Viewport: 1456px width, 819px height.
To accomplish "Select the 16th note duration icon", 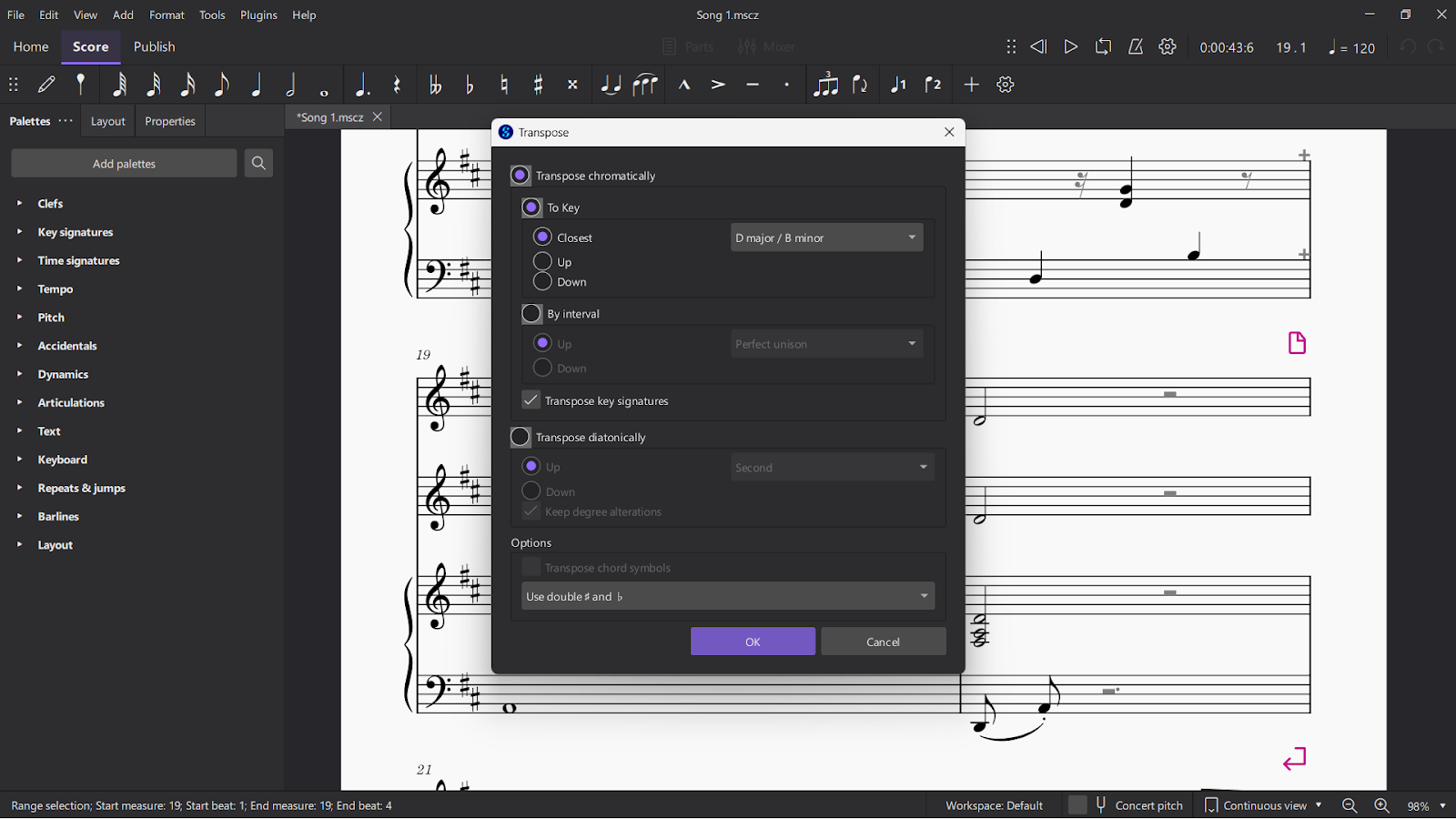I will [187, 85].
